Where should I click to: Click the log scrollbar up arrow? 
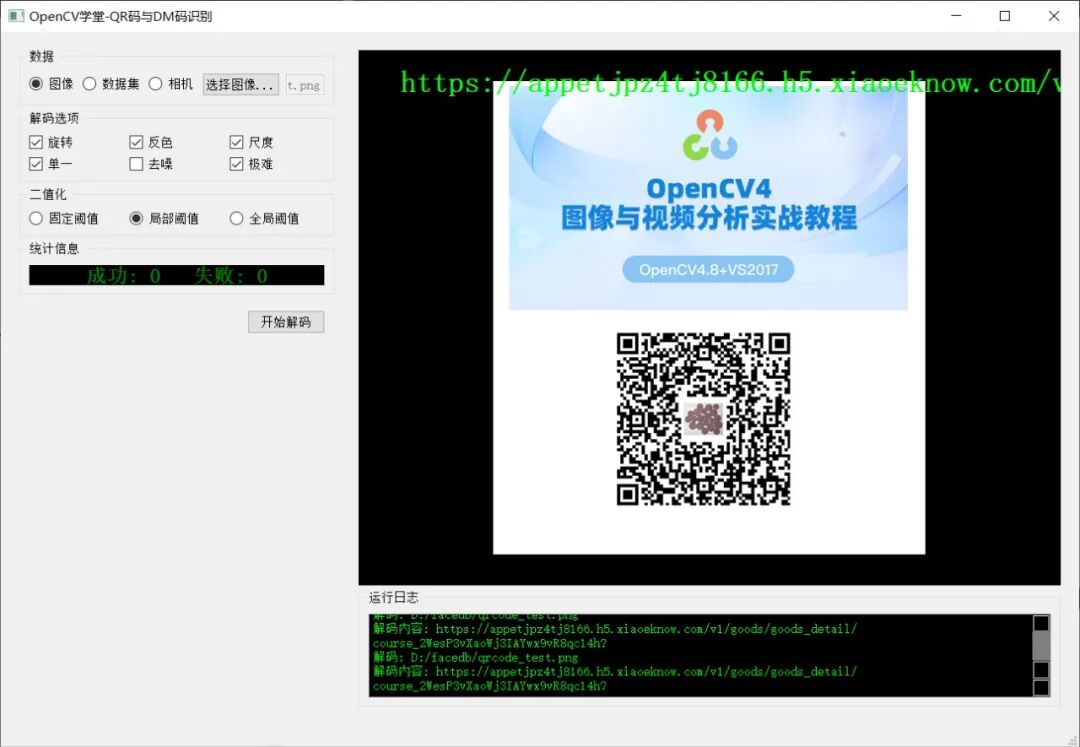click(x=1041, y=623)
